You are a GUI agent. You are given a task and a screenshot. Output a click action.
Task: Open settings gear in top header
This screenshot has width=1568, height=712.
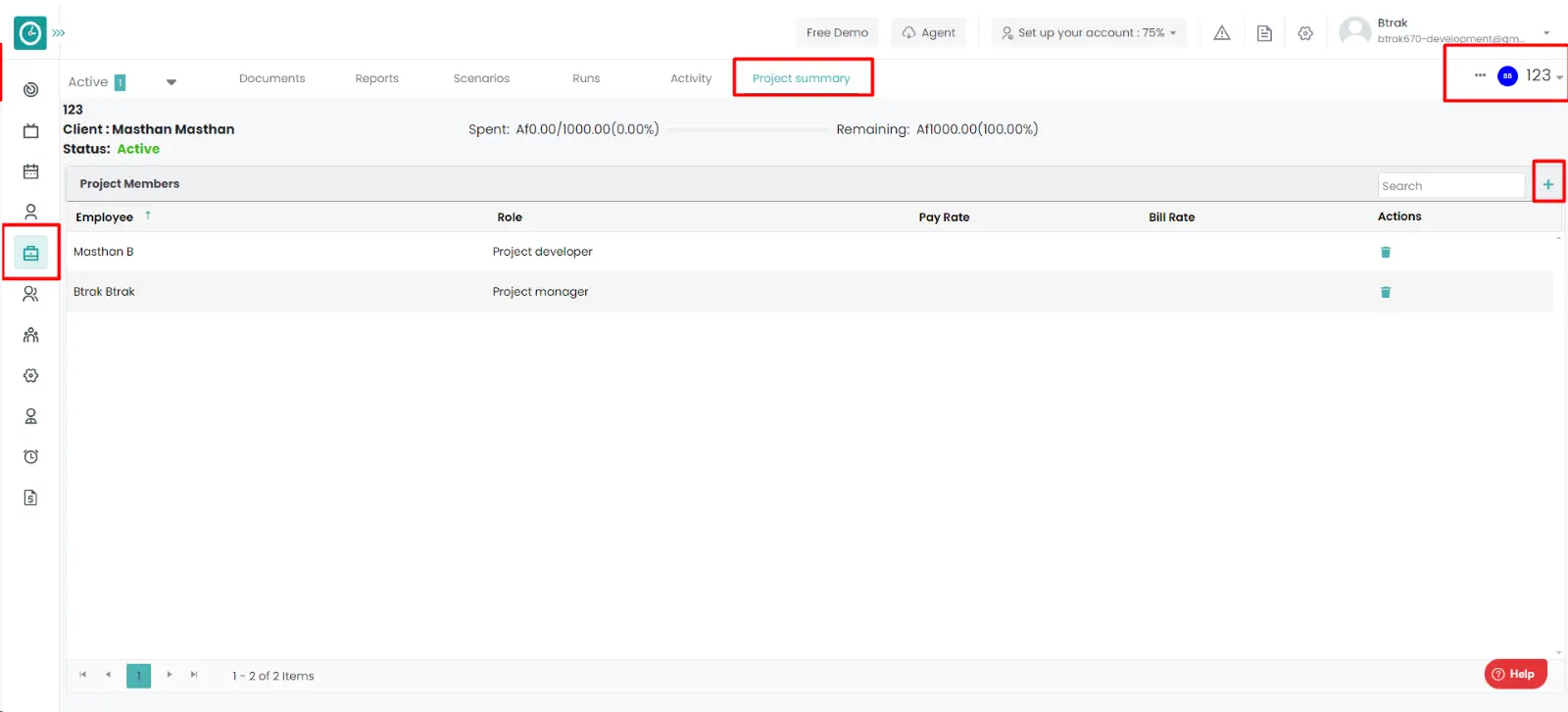click(x=1304, y=33)
